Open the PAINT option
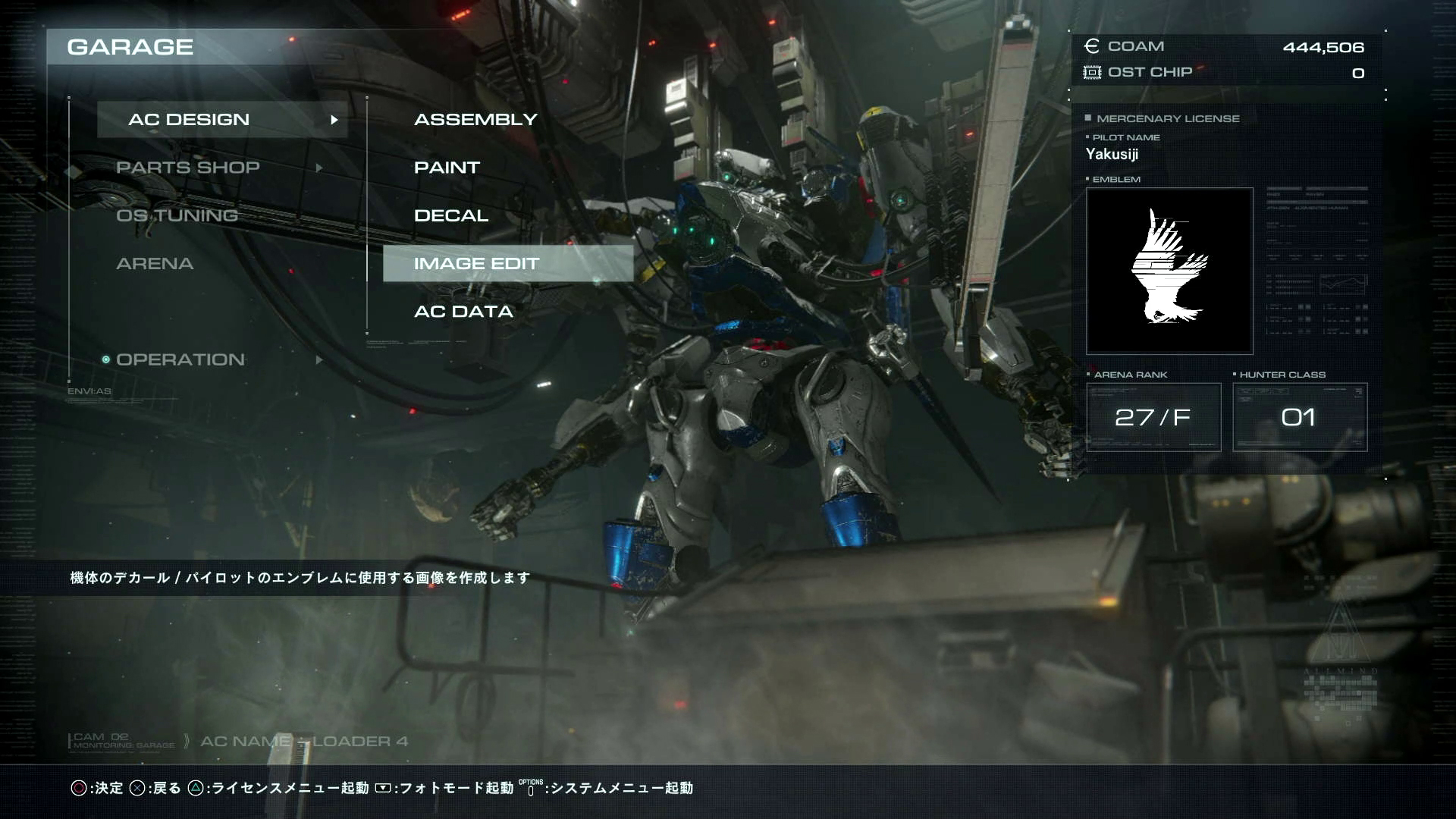1456x819 pixels. point(447,168)
